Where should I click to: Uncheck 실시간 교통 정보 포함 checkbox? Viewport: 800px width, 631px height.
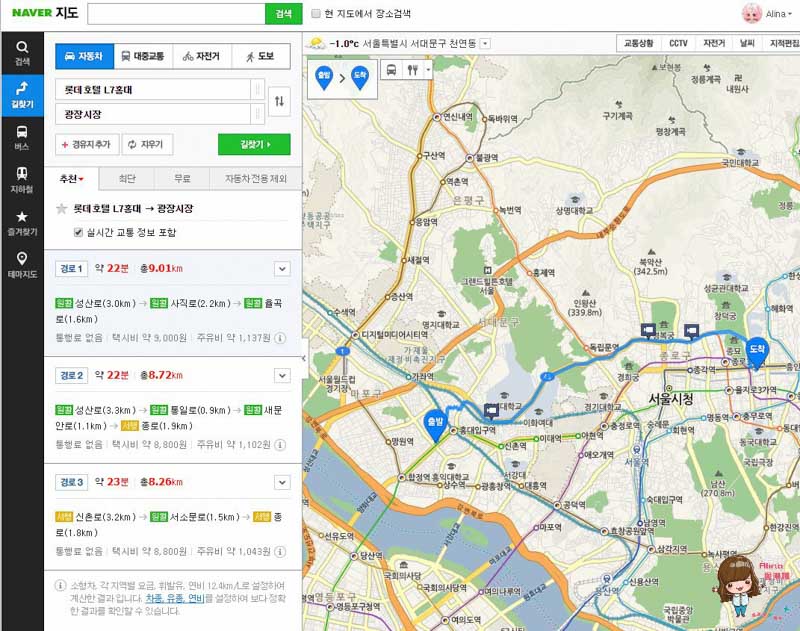click(78, 233)
